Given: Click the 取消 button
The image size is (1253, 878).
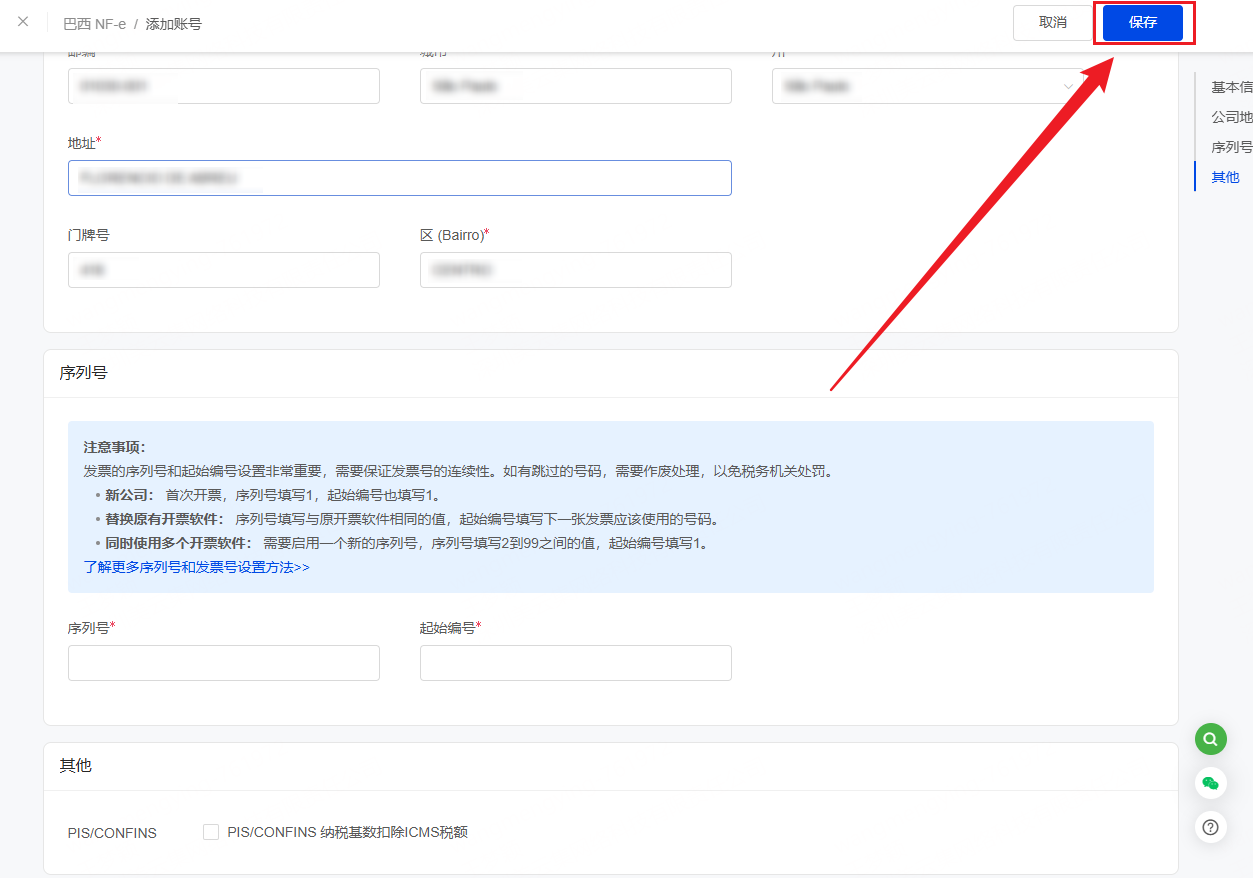Looking at the screenshot, I should pyautogui.click(x=1052, y=23).
